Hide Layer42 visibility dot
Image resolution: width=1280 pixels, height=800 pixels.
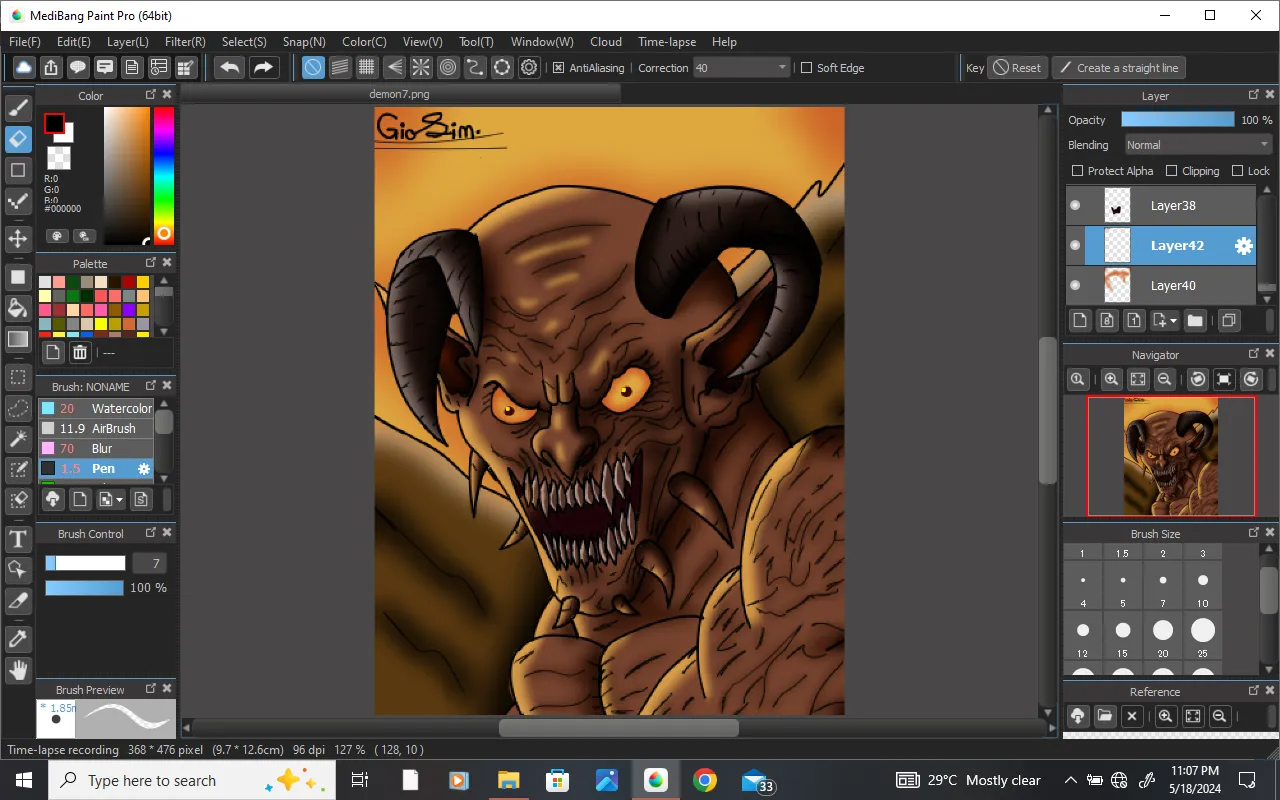(x=1075, y=246)
